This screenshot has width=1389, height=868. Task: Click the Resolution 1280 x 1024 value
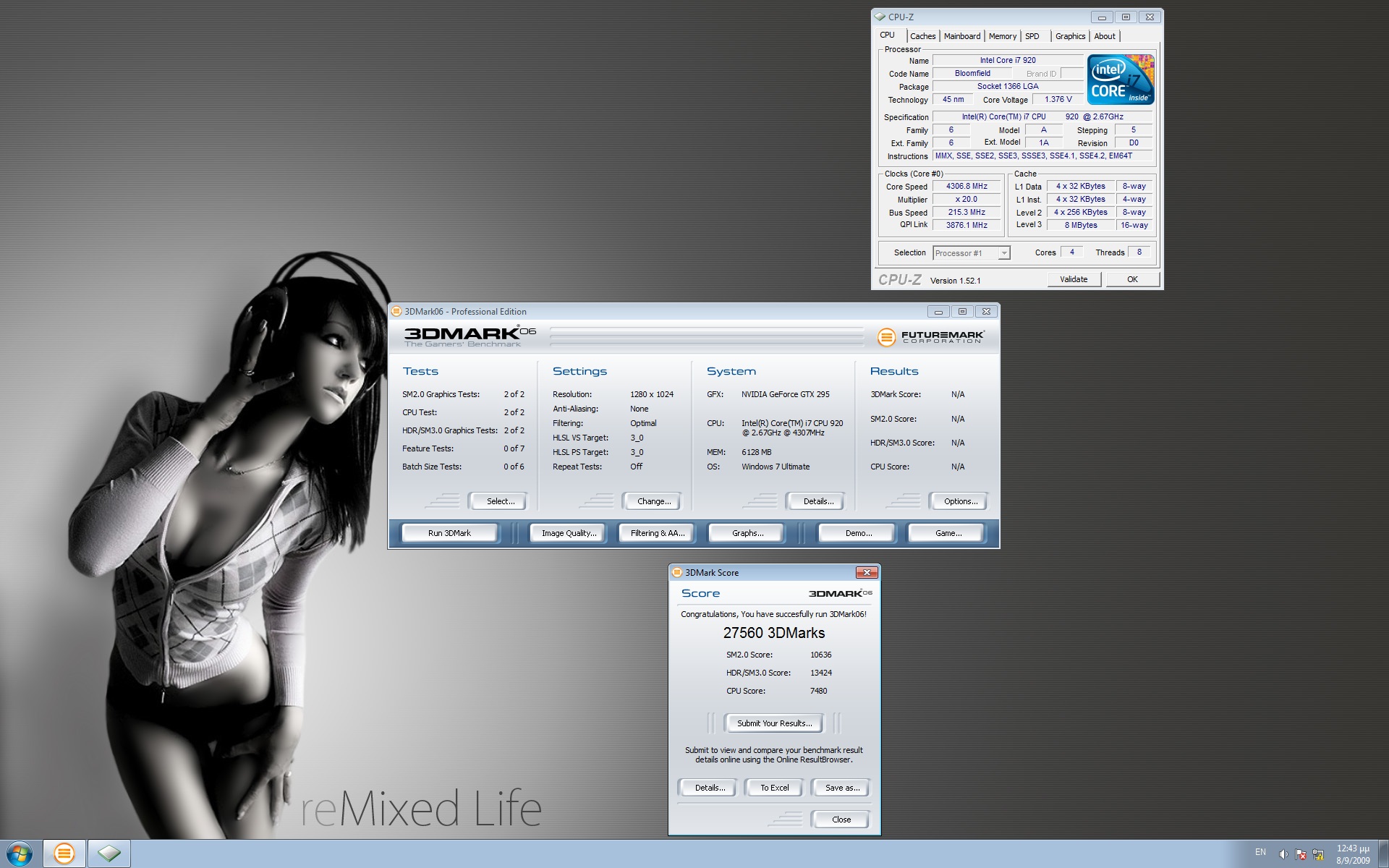pos(651,394)
